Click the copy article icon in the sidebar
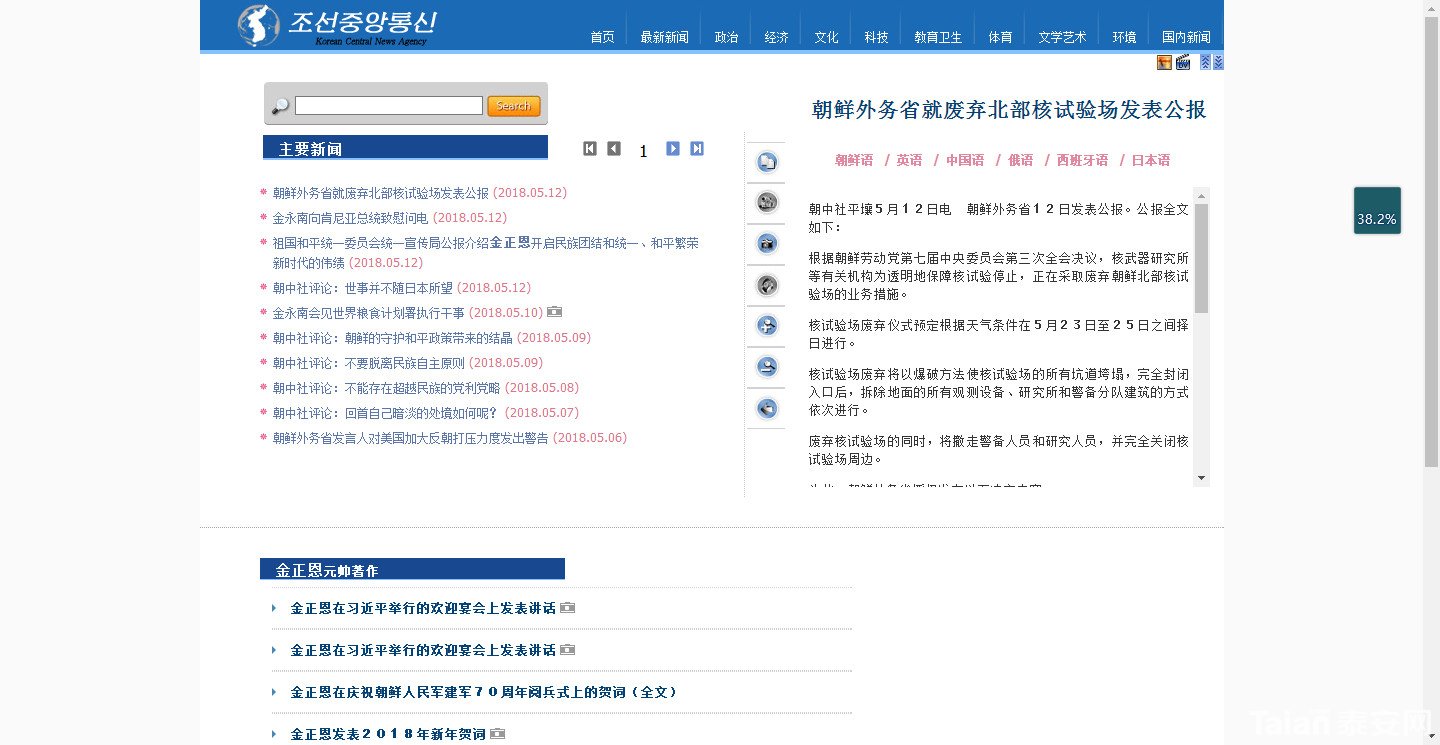1440x745 pixels. tap(767, 161)
